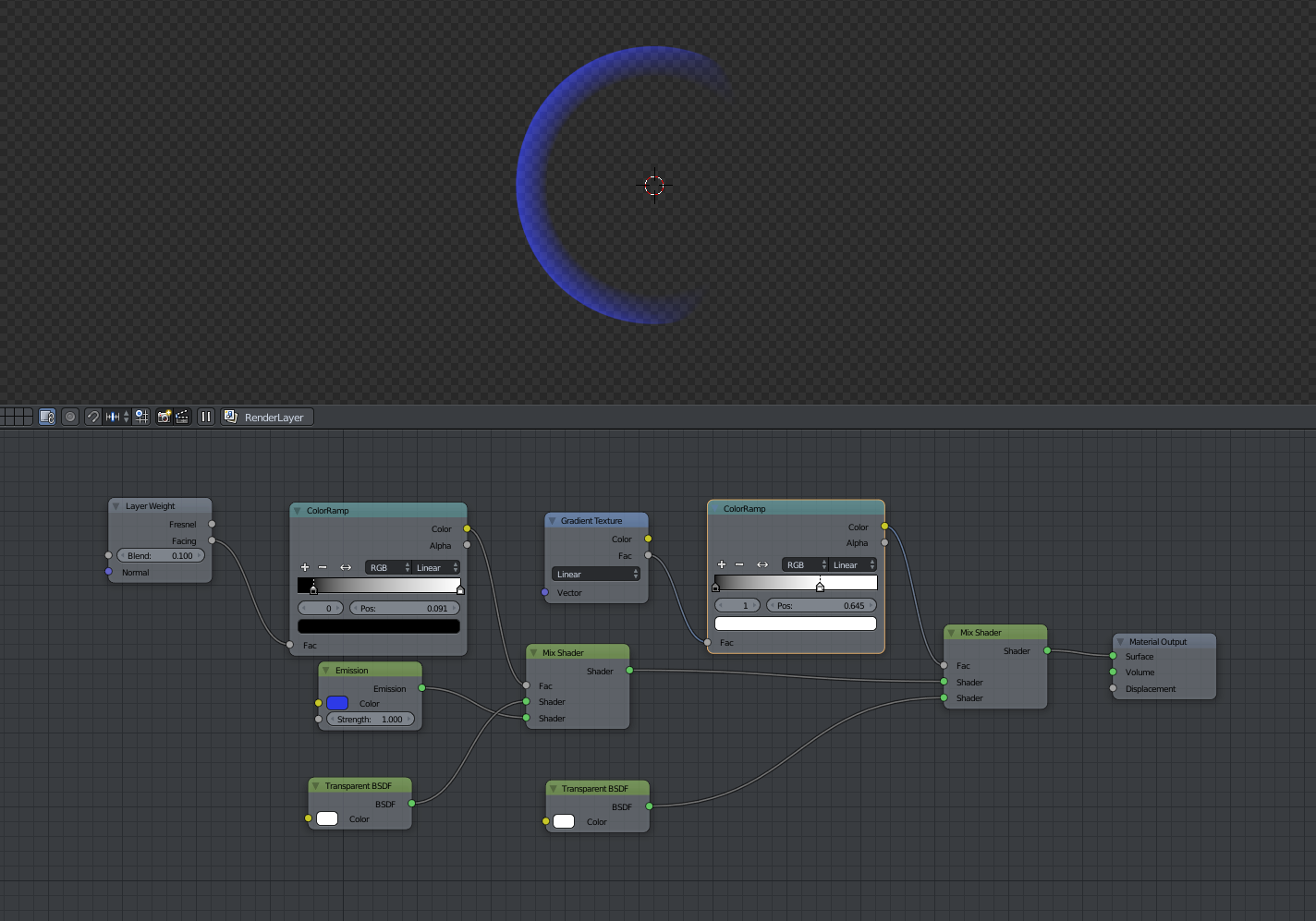
Task: Click the Pos 0.091 field in left ColorRamp
Action: click(x=405, y=608)
